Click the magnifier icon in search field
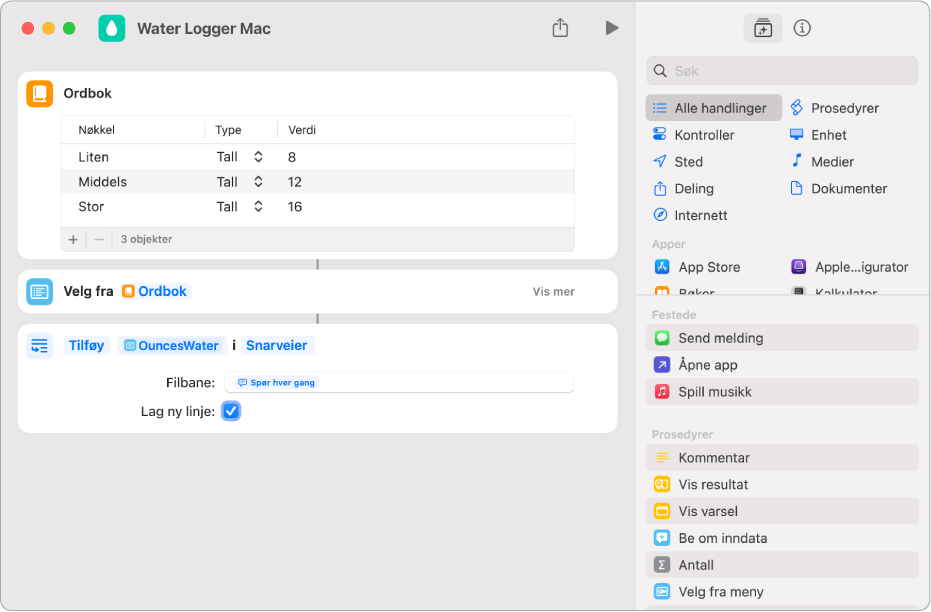Image resolution: width=931 pixels, height=612 pixels. pyautogui.click(x=660, y=71)
